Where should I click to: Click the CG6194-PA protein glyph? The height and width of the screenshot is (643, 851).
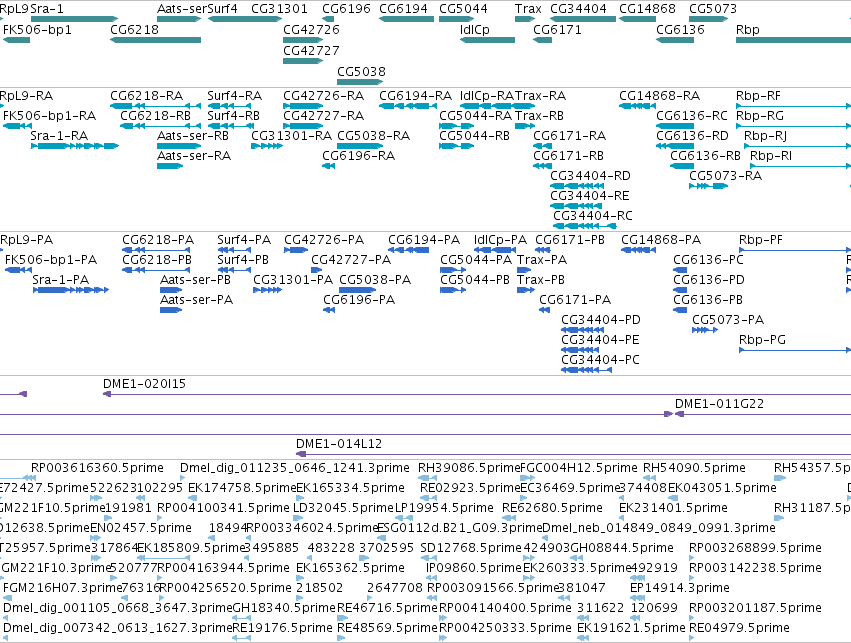409,250
